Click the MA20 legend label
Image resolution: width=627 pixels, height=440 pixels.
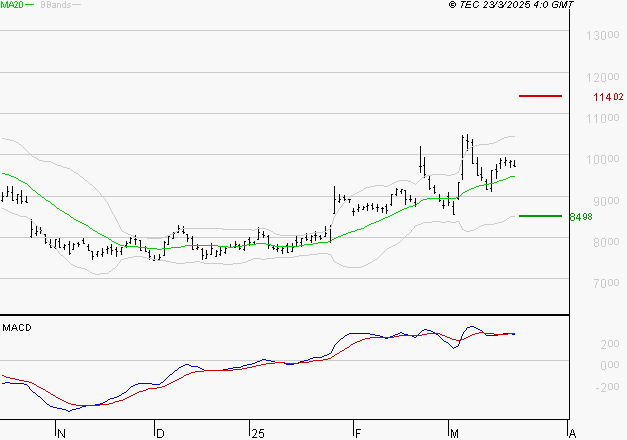tap(12, 5)
